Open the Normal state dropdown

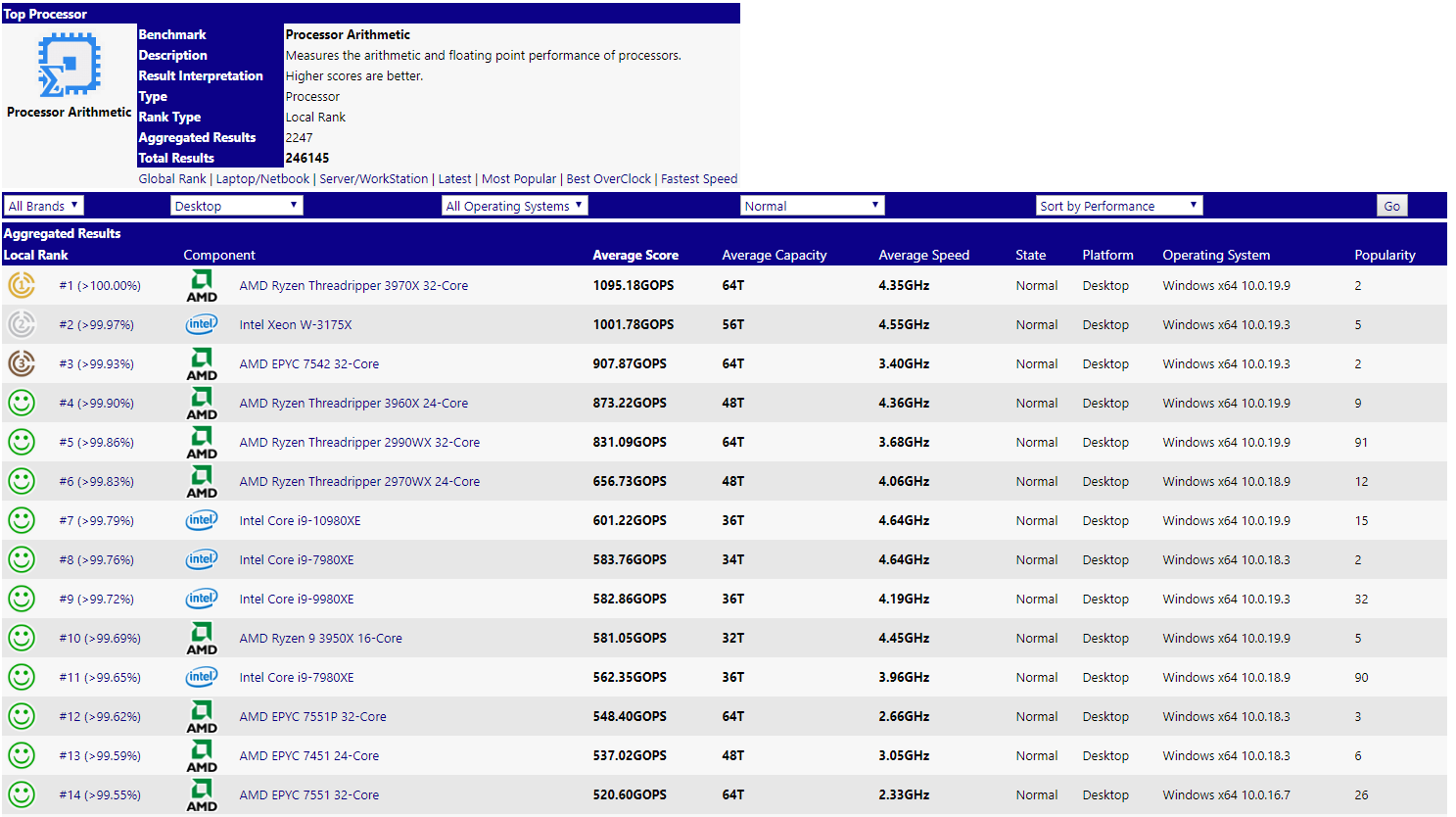point(813,206)
